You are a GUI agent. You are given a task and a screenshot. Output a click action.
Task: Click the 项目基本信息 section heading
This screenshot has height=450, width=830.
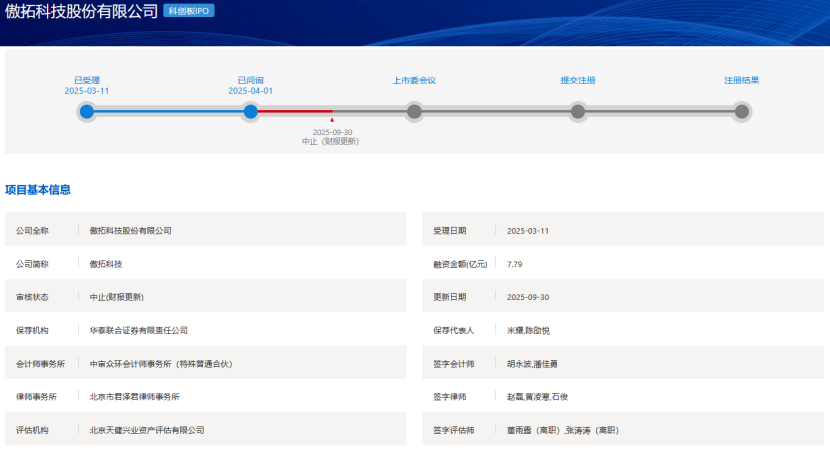38,190
